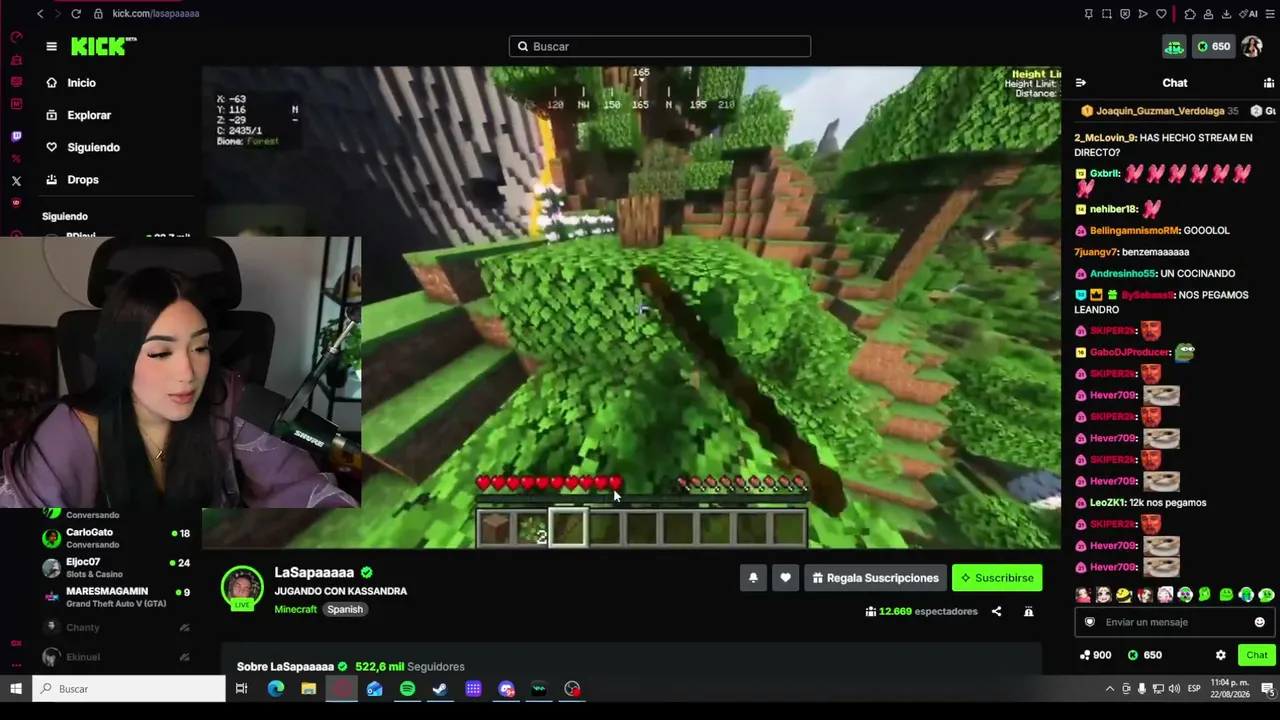The image size is (1280, 720).
Task: Open the browser extensions puzzle icon
Action: pyautogui.click(x=1189, y=14)
